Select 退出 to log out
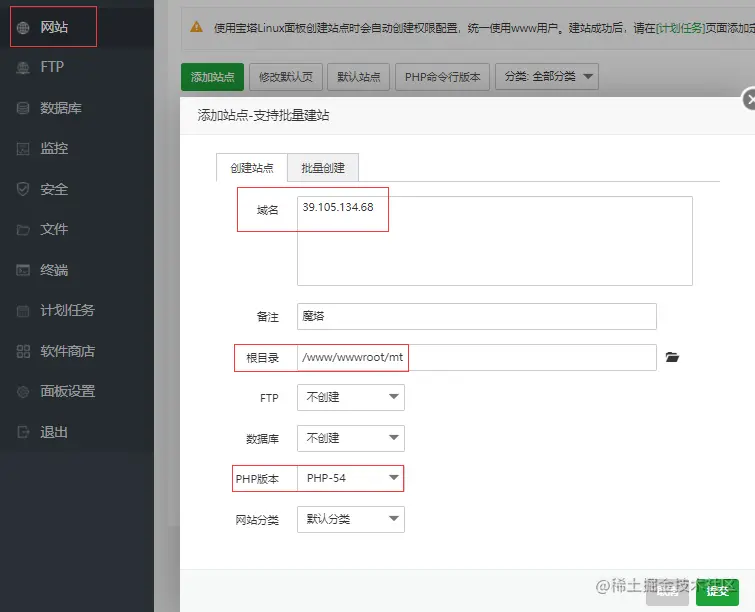The image size is (755, 612). [54, 432]
